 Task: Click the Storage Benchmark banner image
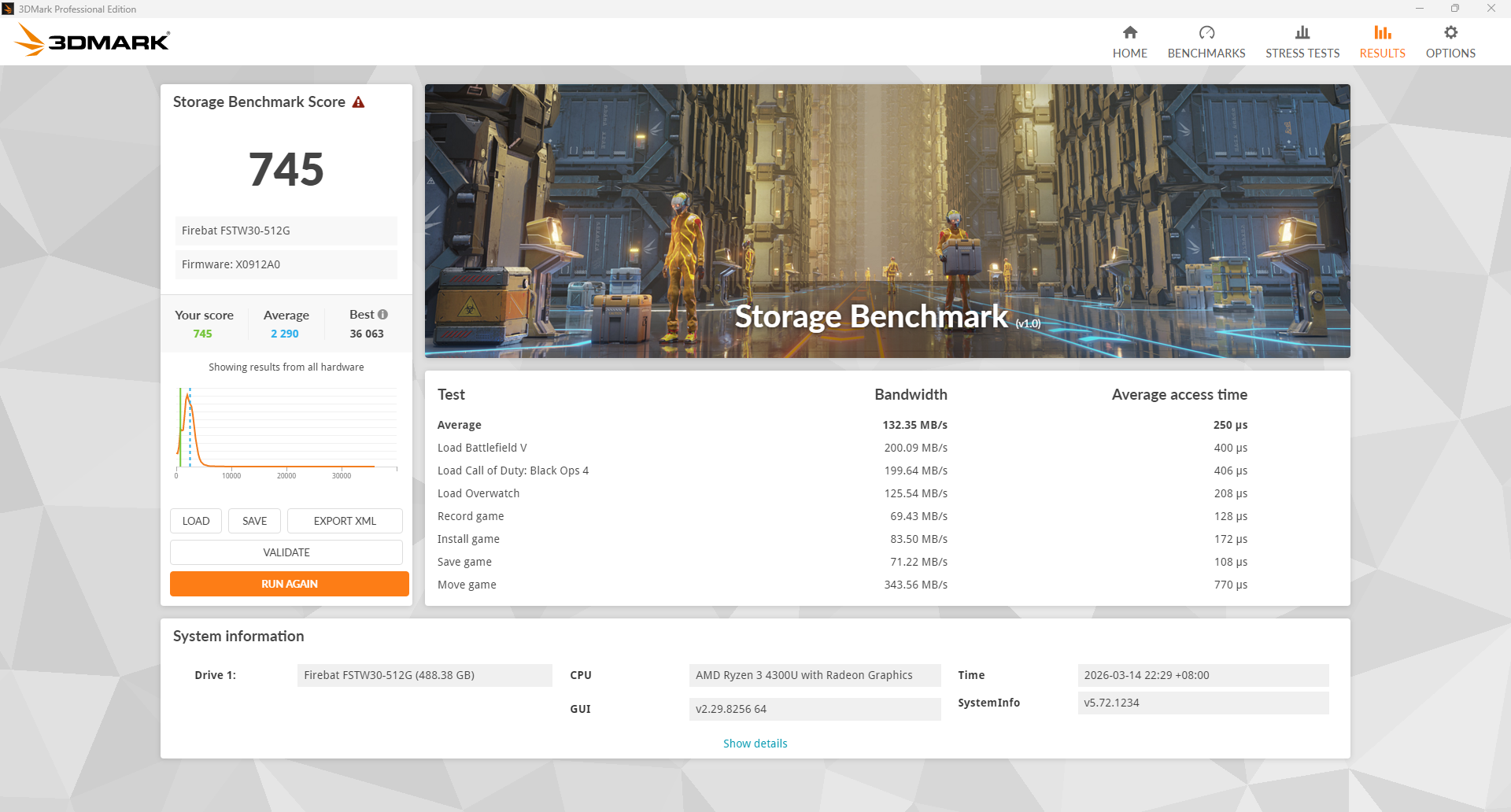[x=887, y=220]
